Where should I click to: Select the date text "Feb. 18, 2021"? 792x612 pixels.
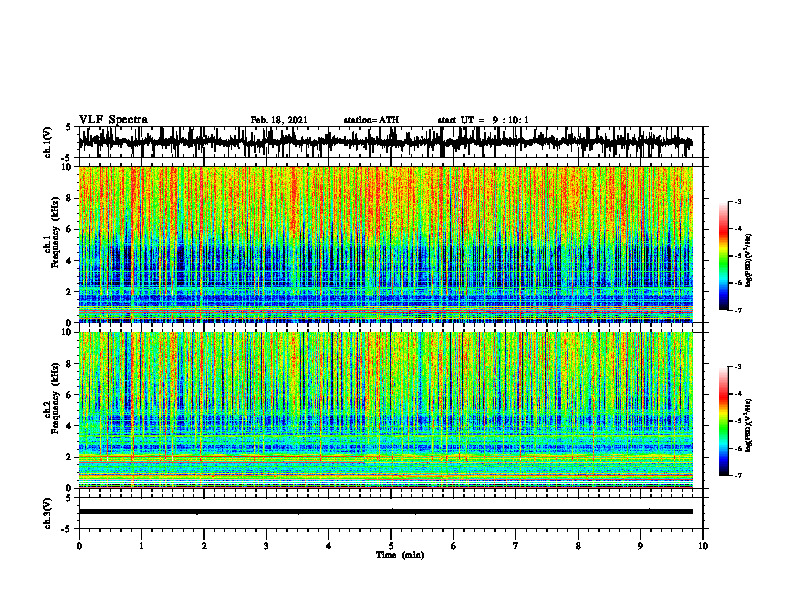[x=279, y=120]
